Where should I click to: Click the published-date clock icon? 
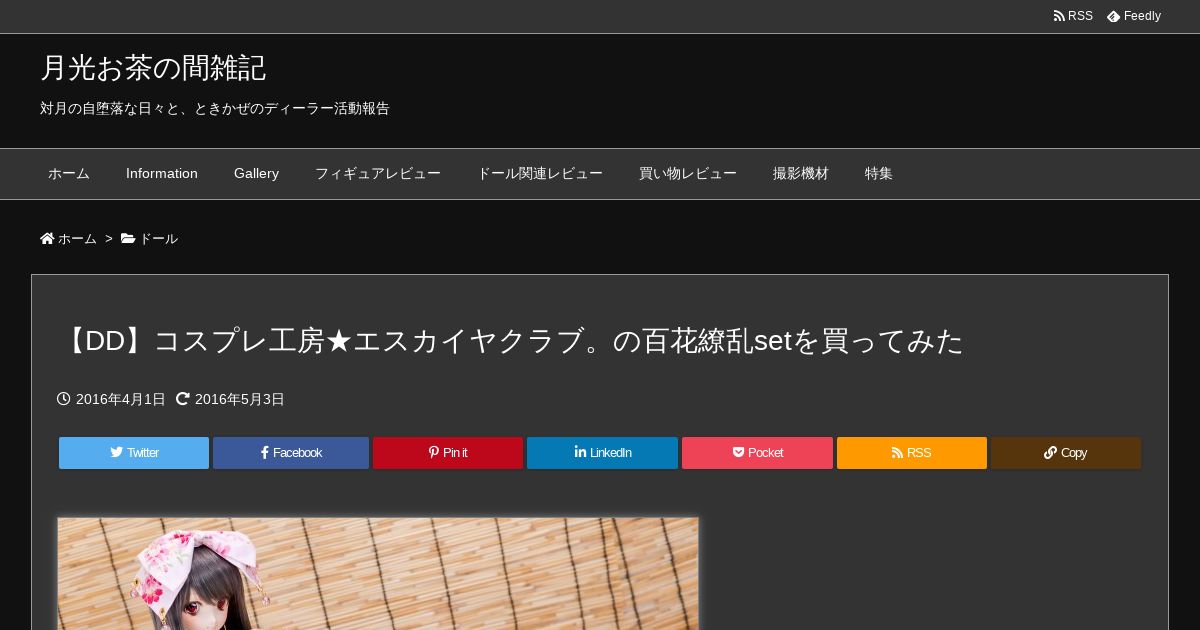[64, 399]
